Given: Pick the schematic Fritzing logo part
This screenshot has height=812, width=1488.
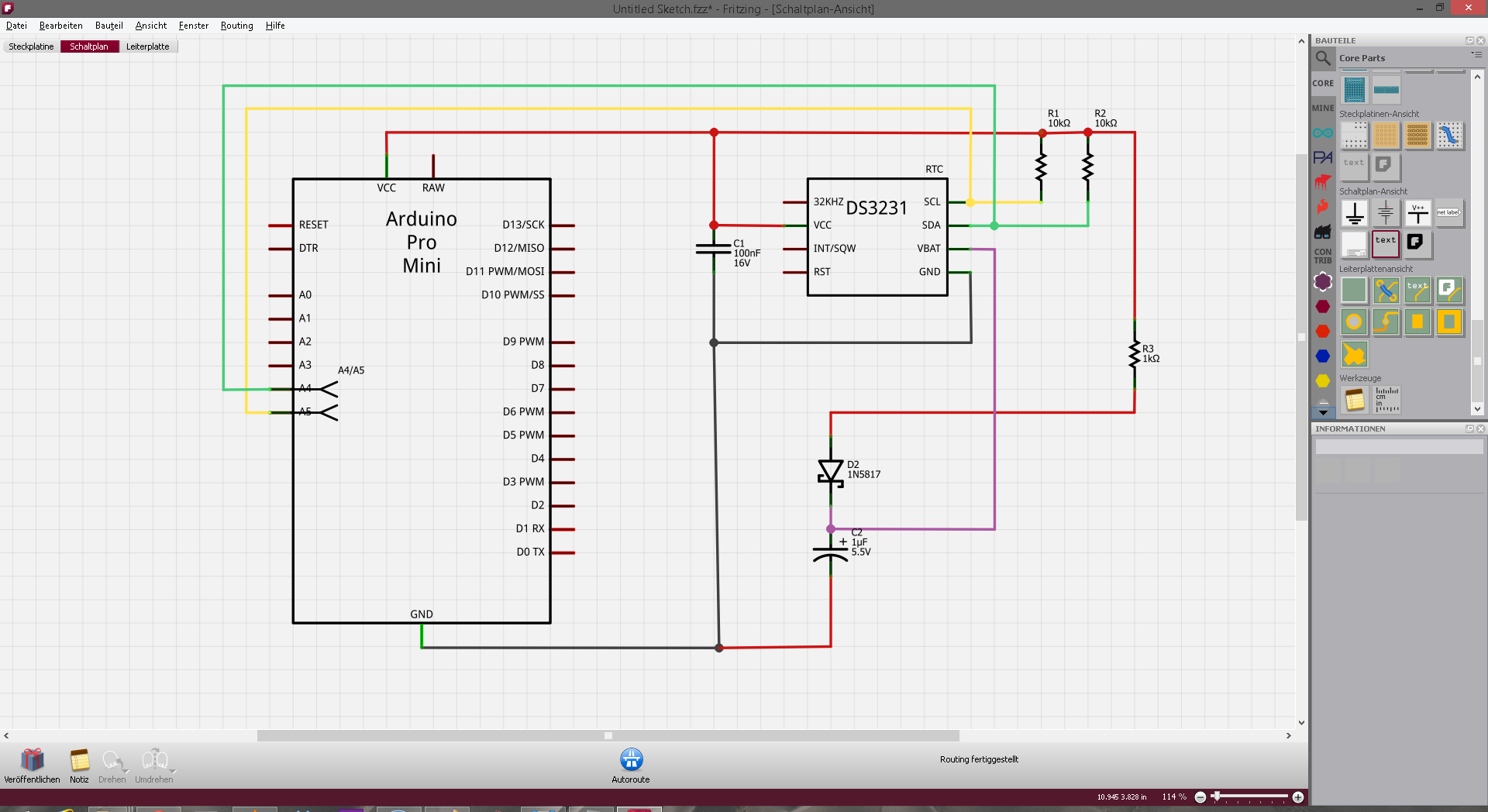Looking at the screenshot, I should (1417, 243).
